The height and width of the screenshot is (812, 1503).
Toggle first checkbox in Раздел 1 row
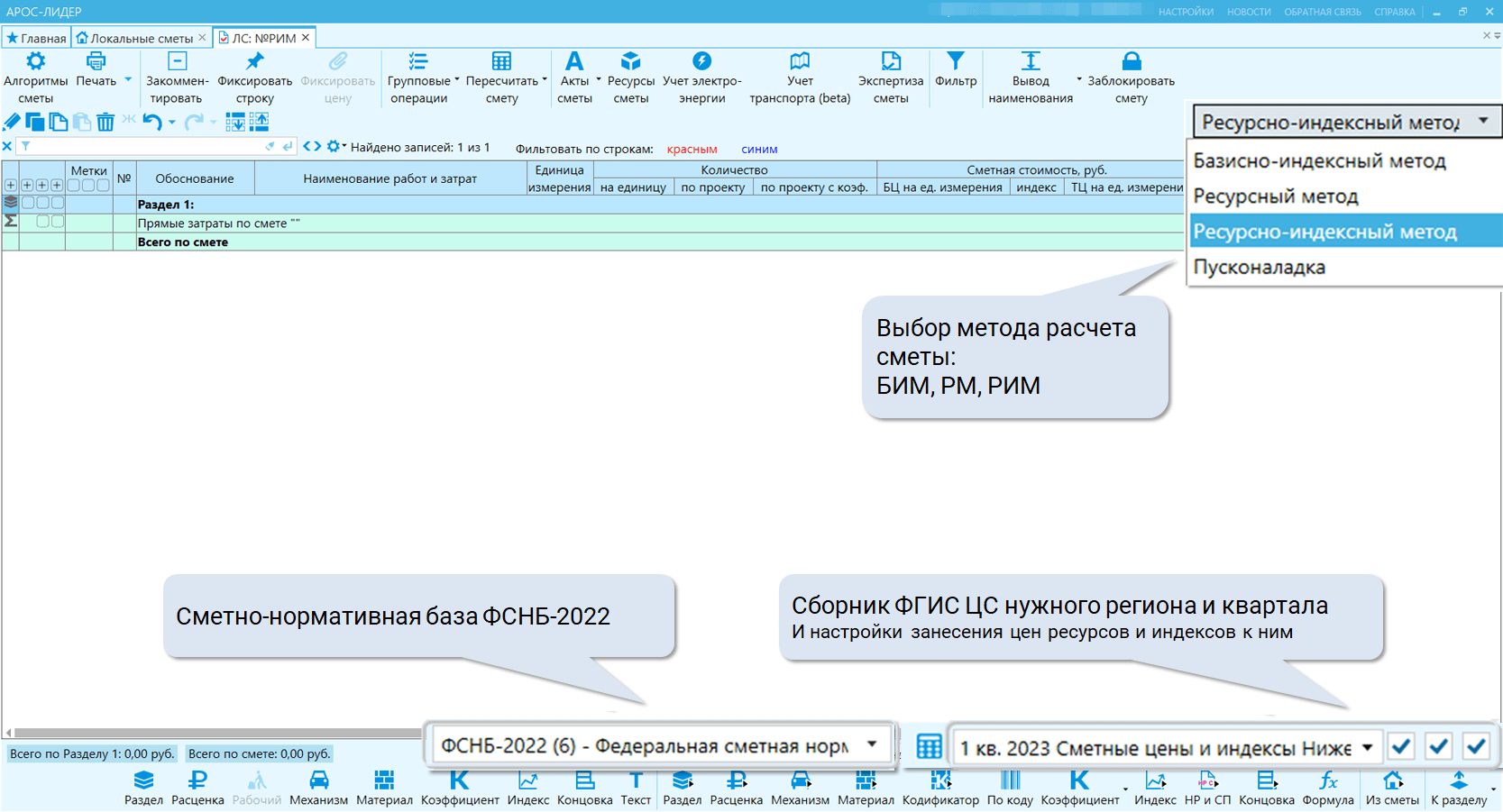(28, 204)
